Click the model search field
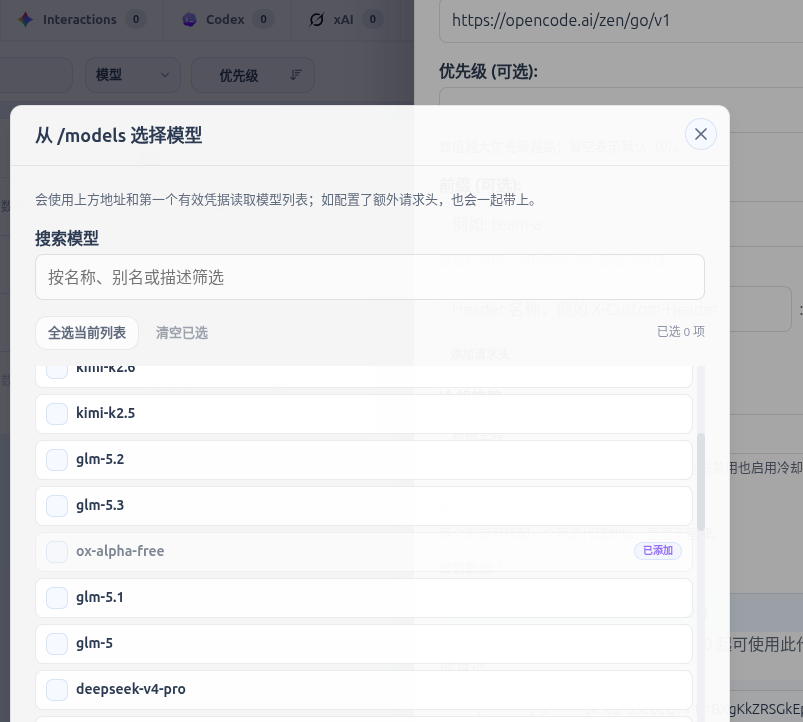This screenshot has height=722, width=803. coord(370,277)
